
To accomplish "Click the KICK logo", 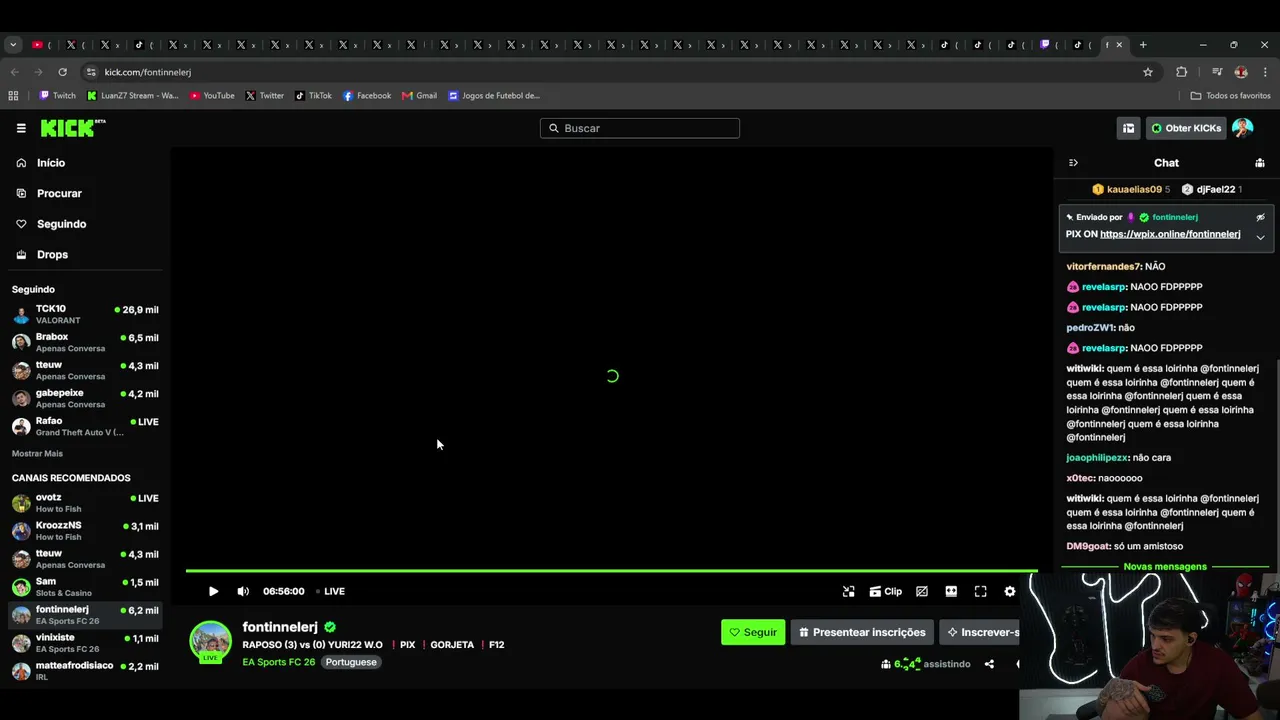I will coord(72,128).
